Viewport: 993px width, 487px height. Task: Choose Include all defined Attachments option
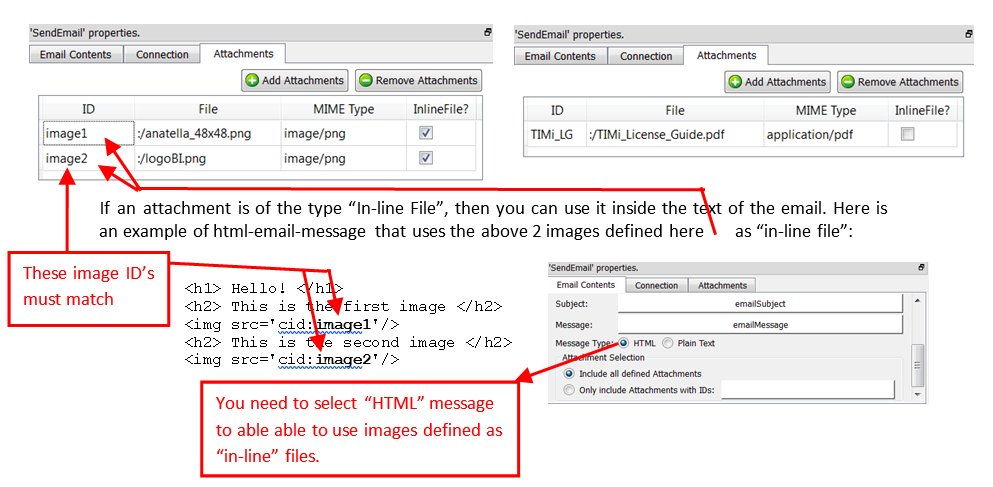point(569,374)
